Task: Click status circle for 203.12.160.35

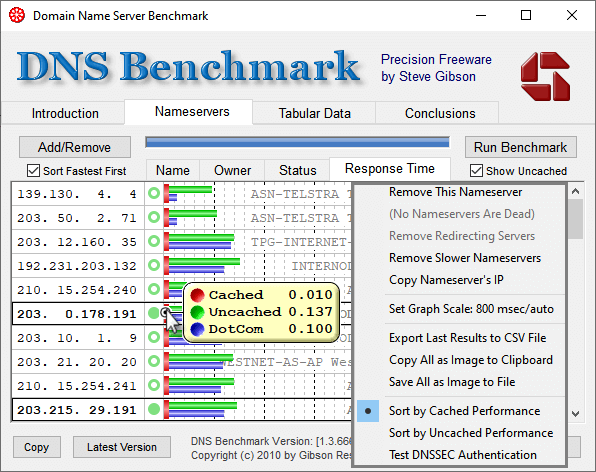Action: click(x=154, y=241)
